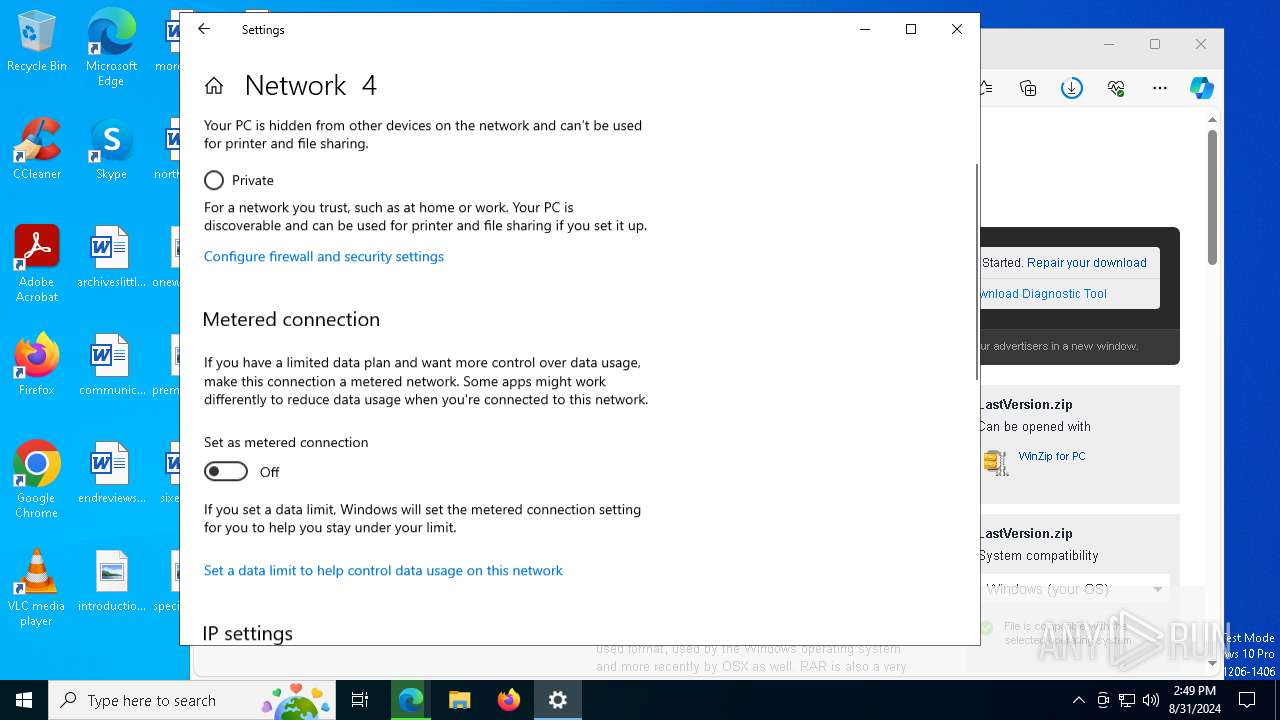The image size is (1280, 720).
Task: Open Firefox from the taskbar
Action: tap(509, 700)
